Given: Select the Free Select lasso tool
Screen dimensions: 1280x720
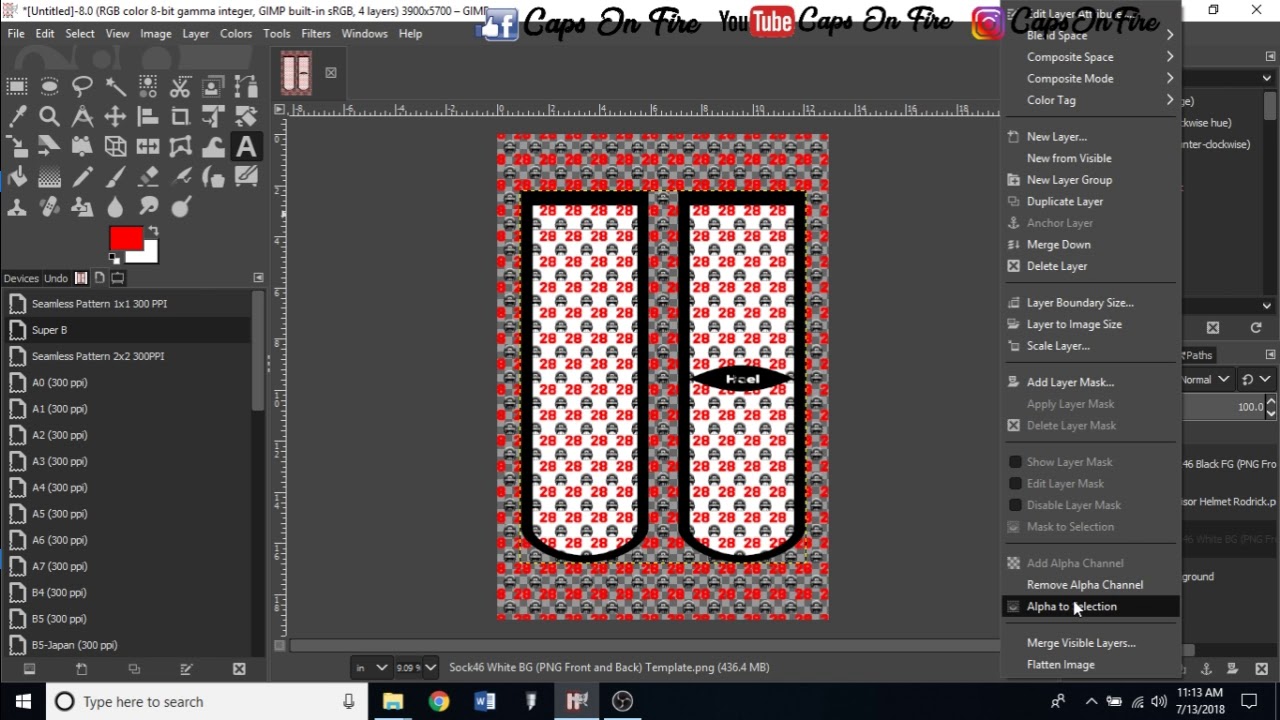Looking at the screenshot, I should click(x=82, y=86).
